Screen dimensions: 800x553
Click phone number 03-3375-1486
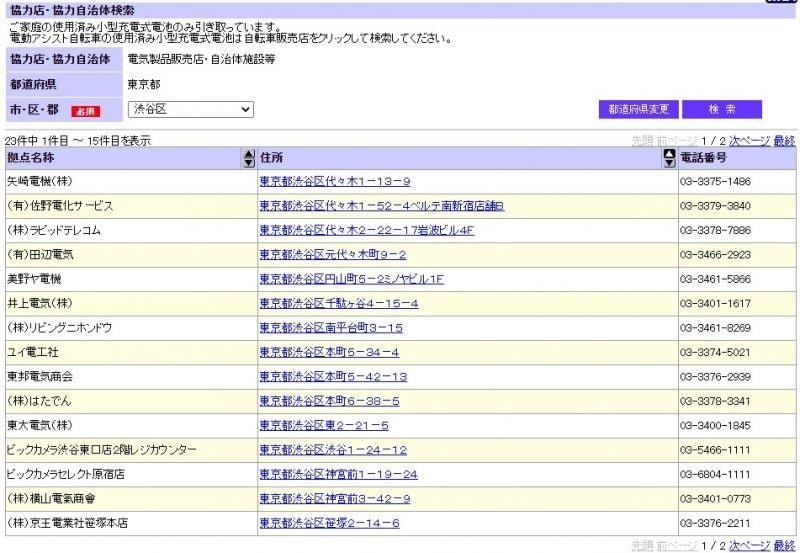tap(715, 182)
